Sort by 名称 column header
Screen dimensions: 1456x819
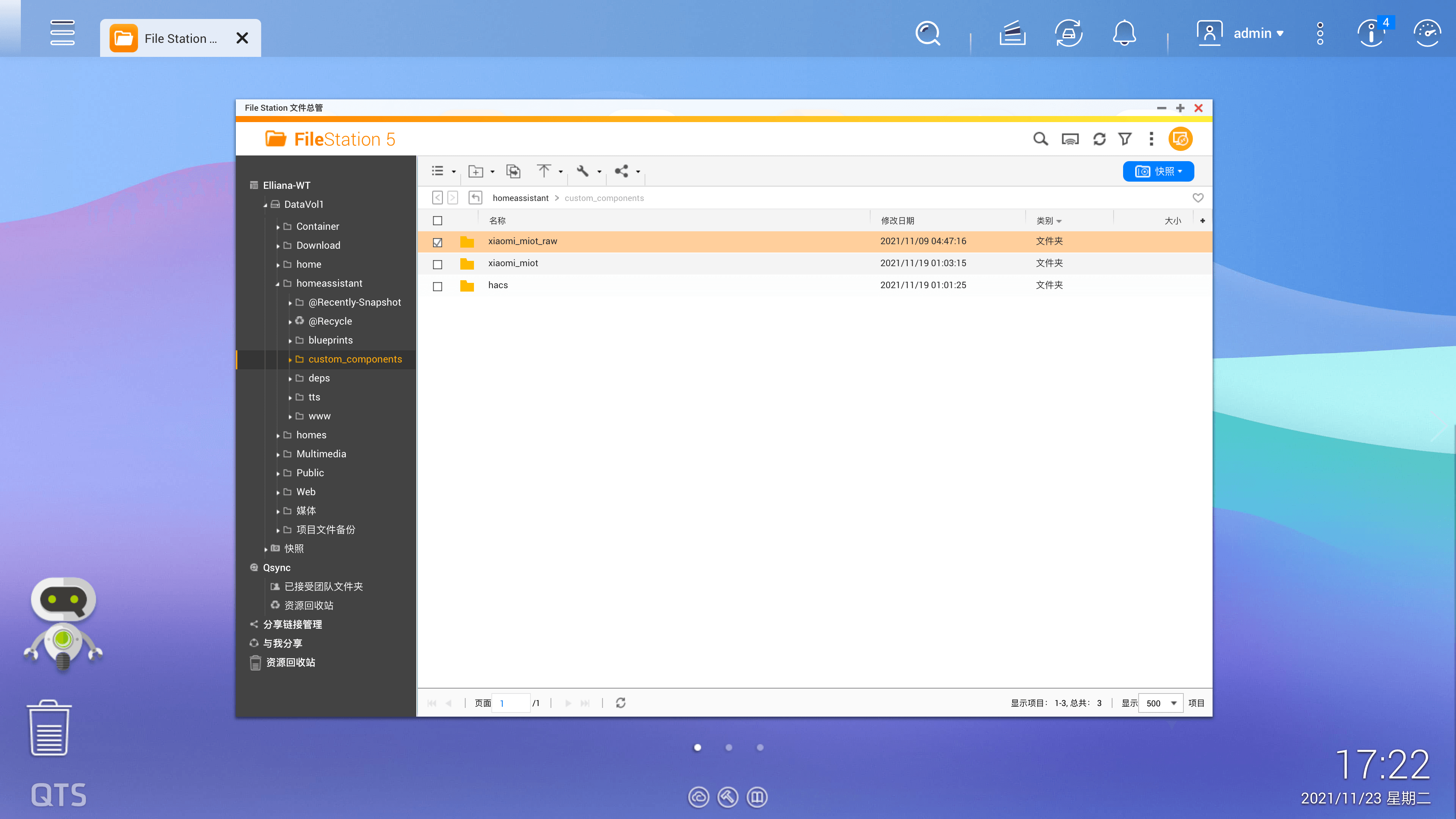pos(497,221)
